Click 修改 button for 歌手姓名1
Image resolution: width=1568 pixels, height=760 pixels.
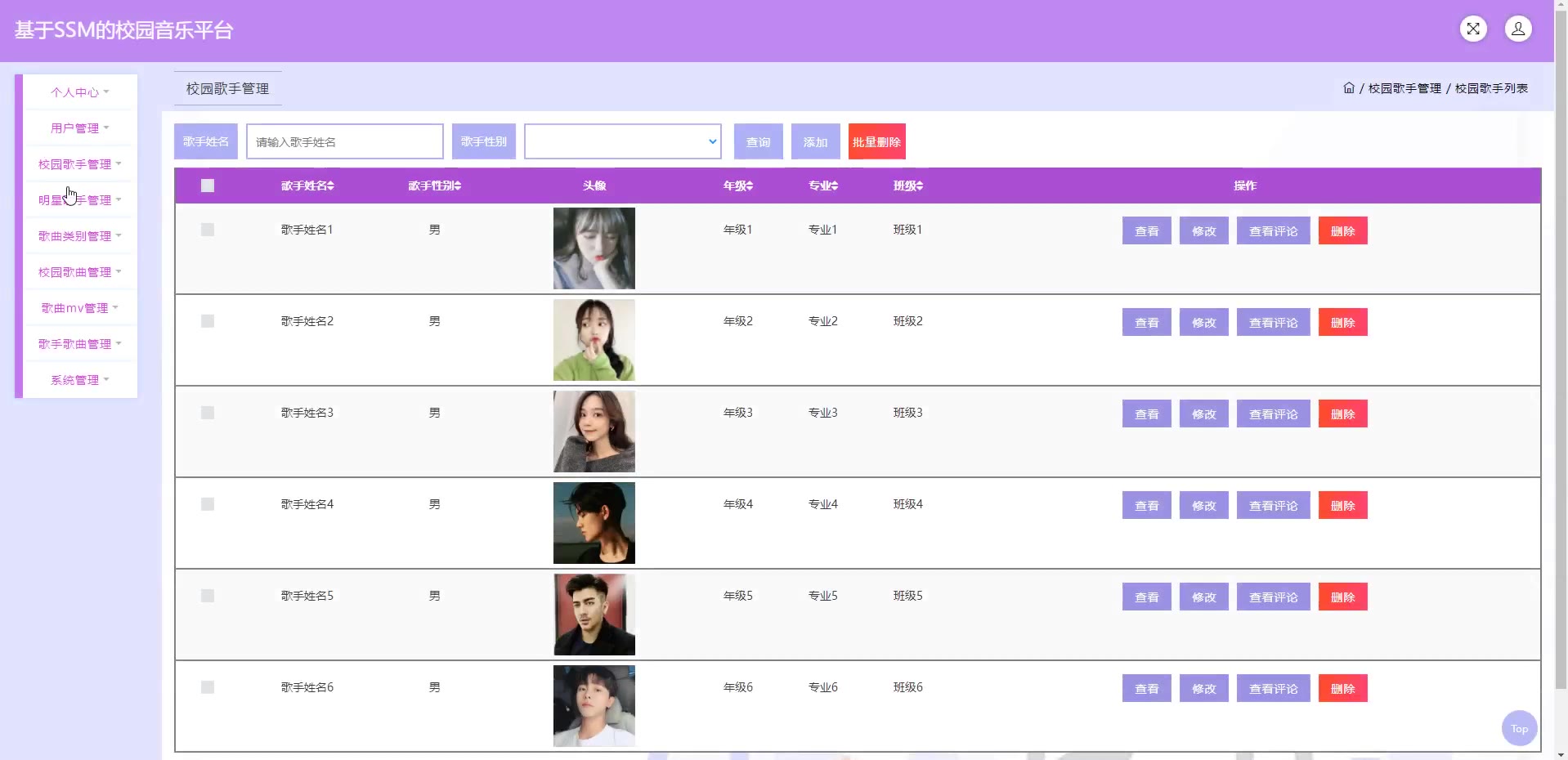pyautogui.click(x=1204, y=230)
